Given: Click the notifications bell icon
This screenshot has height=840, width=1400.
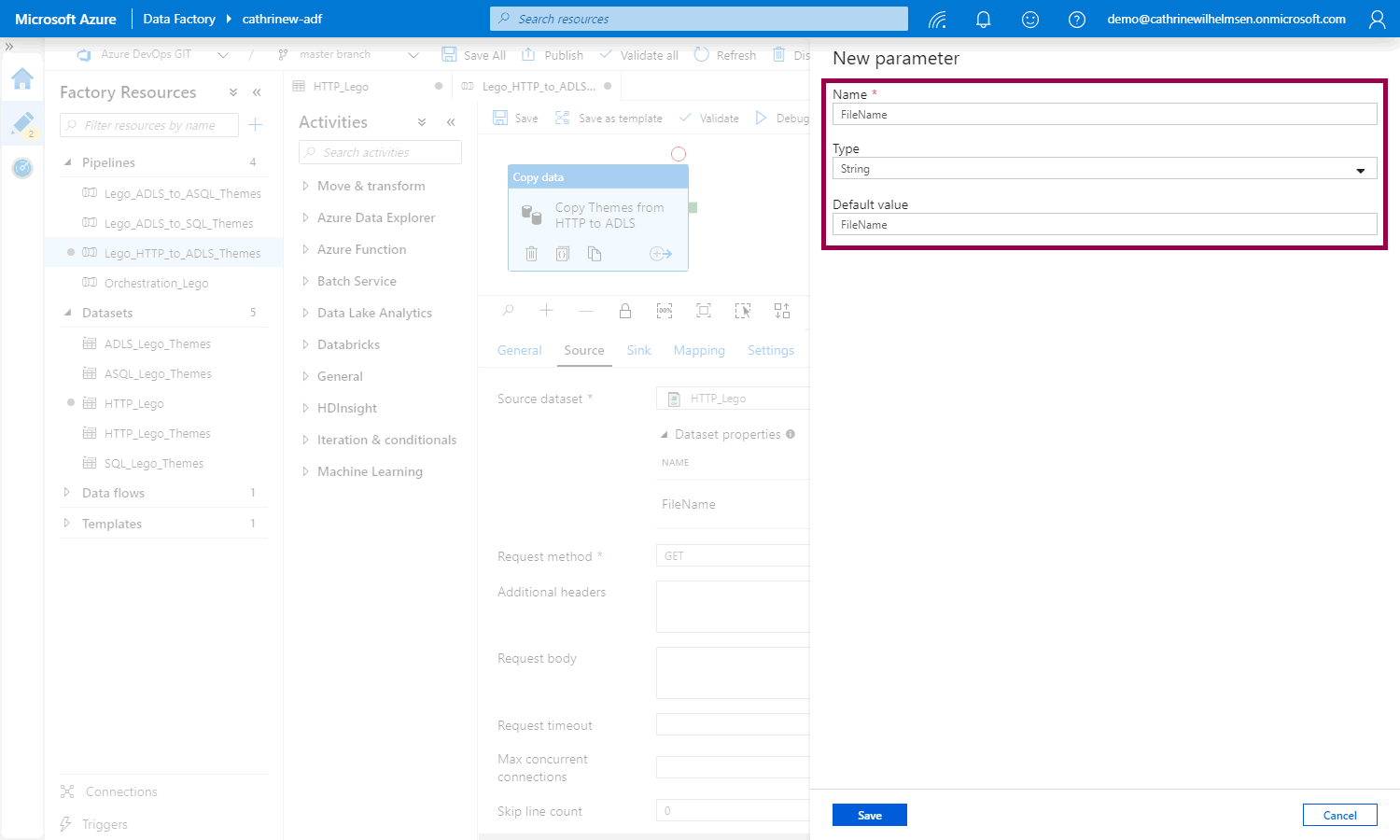Looking at the screenshot, I should pos(983,20).
